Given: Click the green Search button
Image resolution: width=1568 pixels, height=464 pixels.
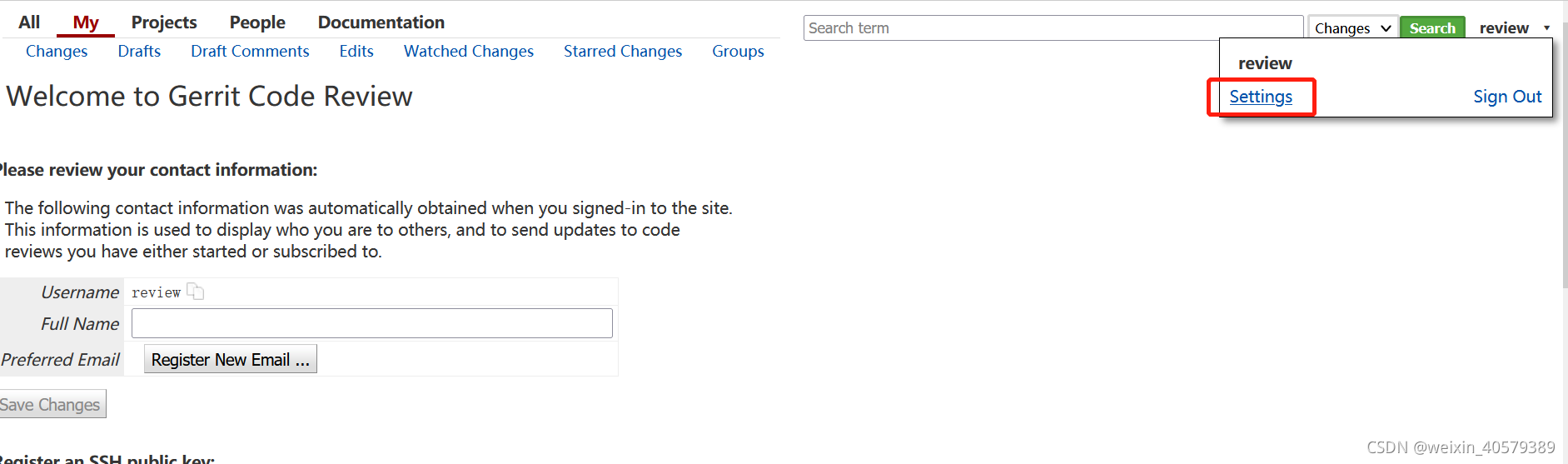Looking at the screenshot, I should click(x=1432, y=28).
